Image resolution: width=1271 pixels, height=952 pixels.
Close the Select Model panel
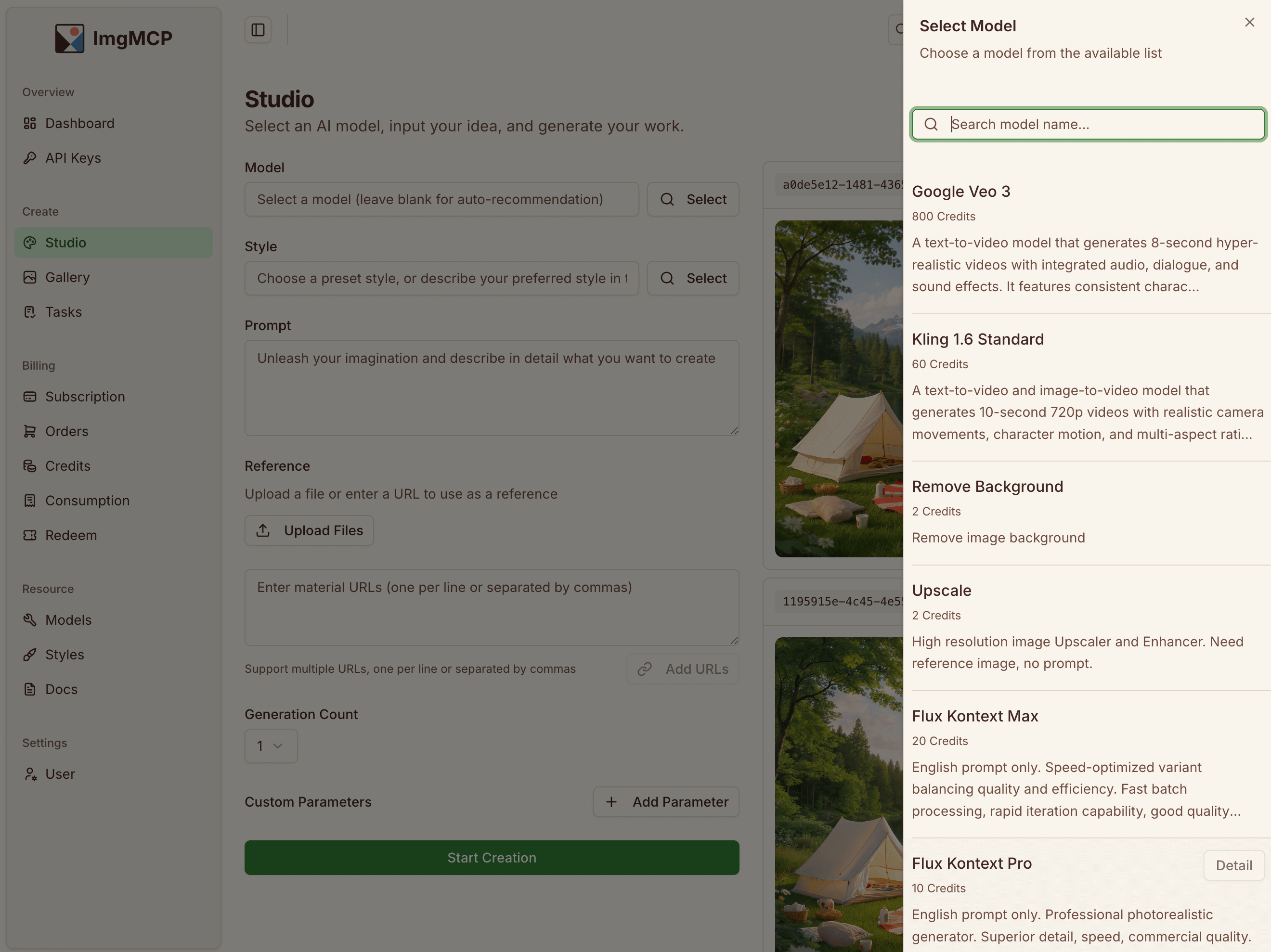click(x=1249, y=23)
